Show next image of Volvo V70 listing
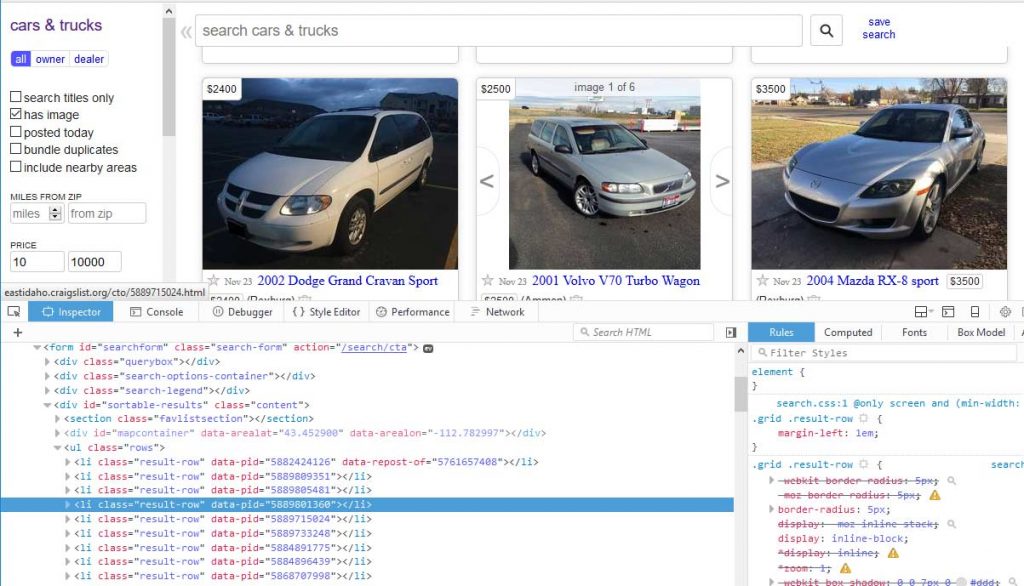 coord(721,181)
